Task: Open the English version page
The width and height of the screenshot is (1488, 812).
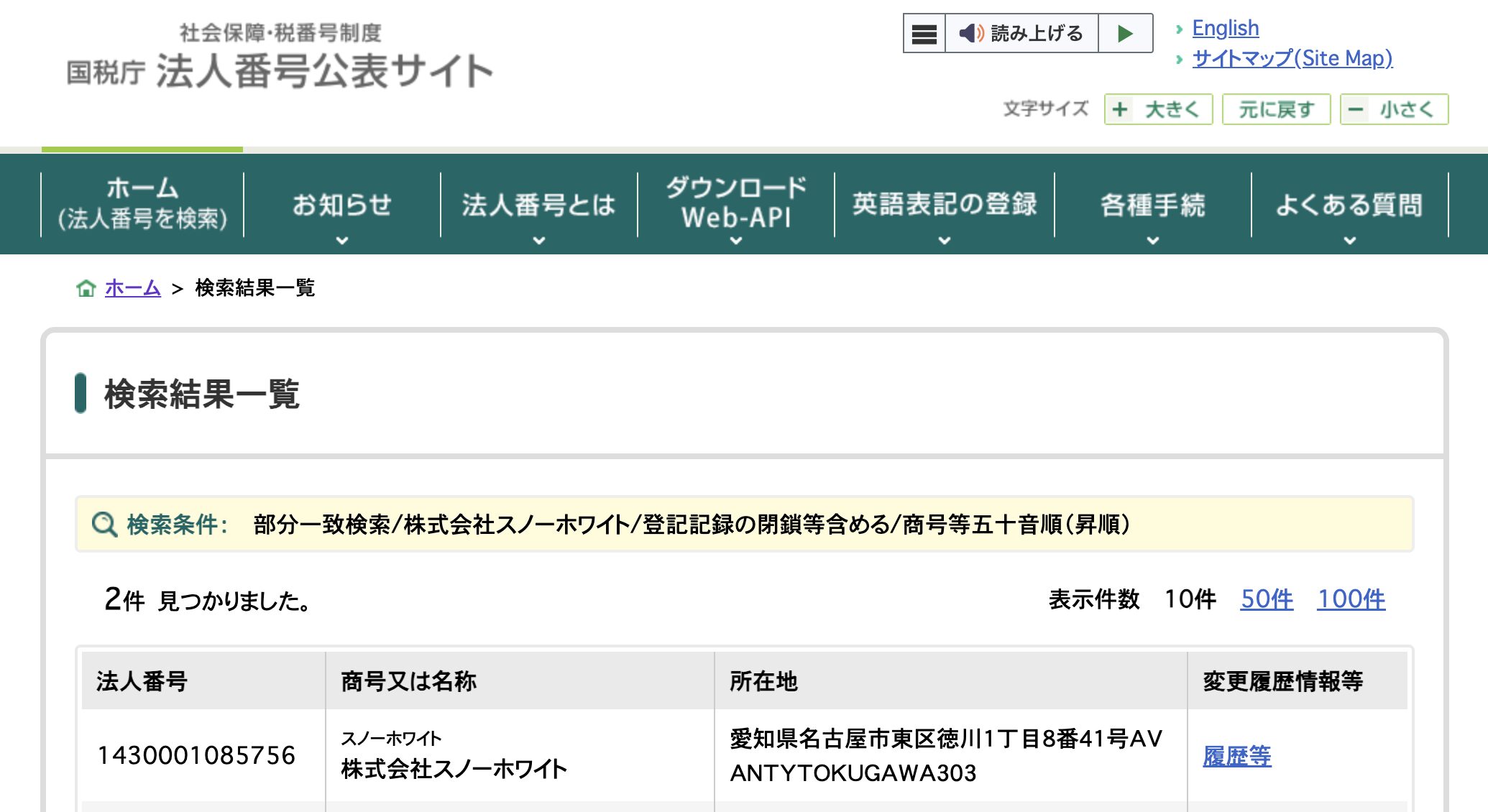Action: coord(1225,27)
